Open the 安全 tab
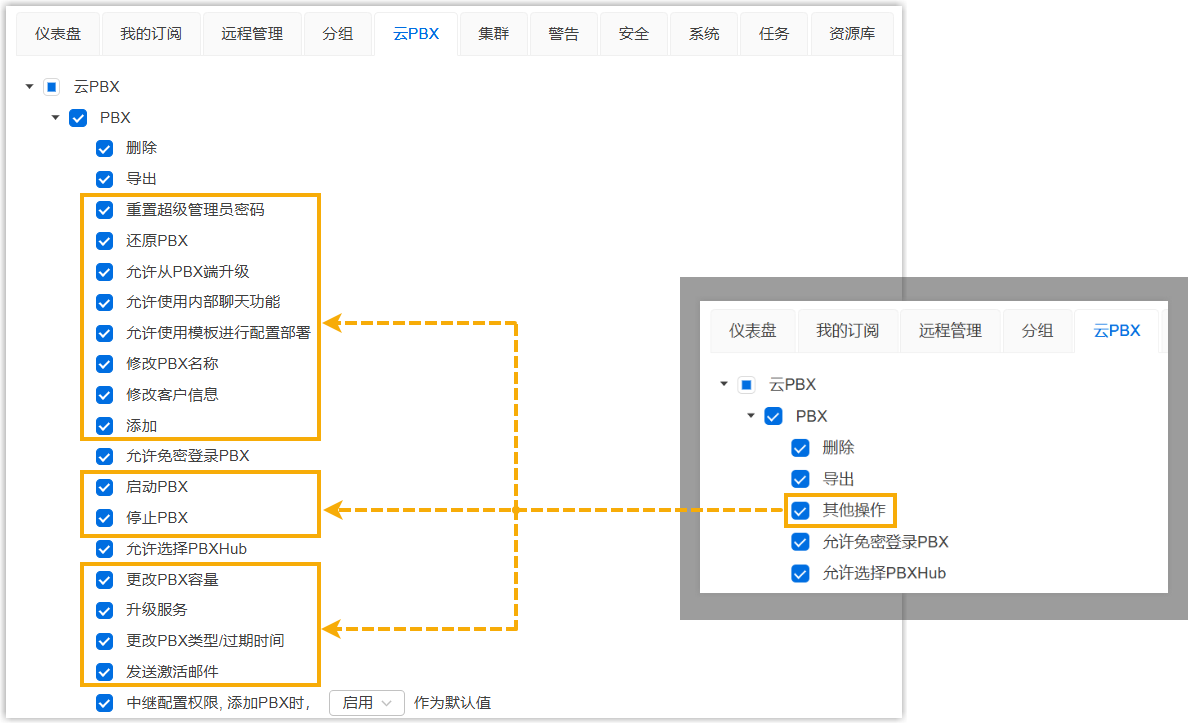The width and height of the screenshot is (1188, 724). [x=634, y=34]
